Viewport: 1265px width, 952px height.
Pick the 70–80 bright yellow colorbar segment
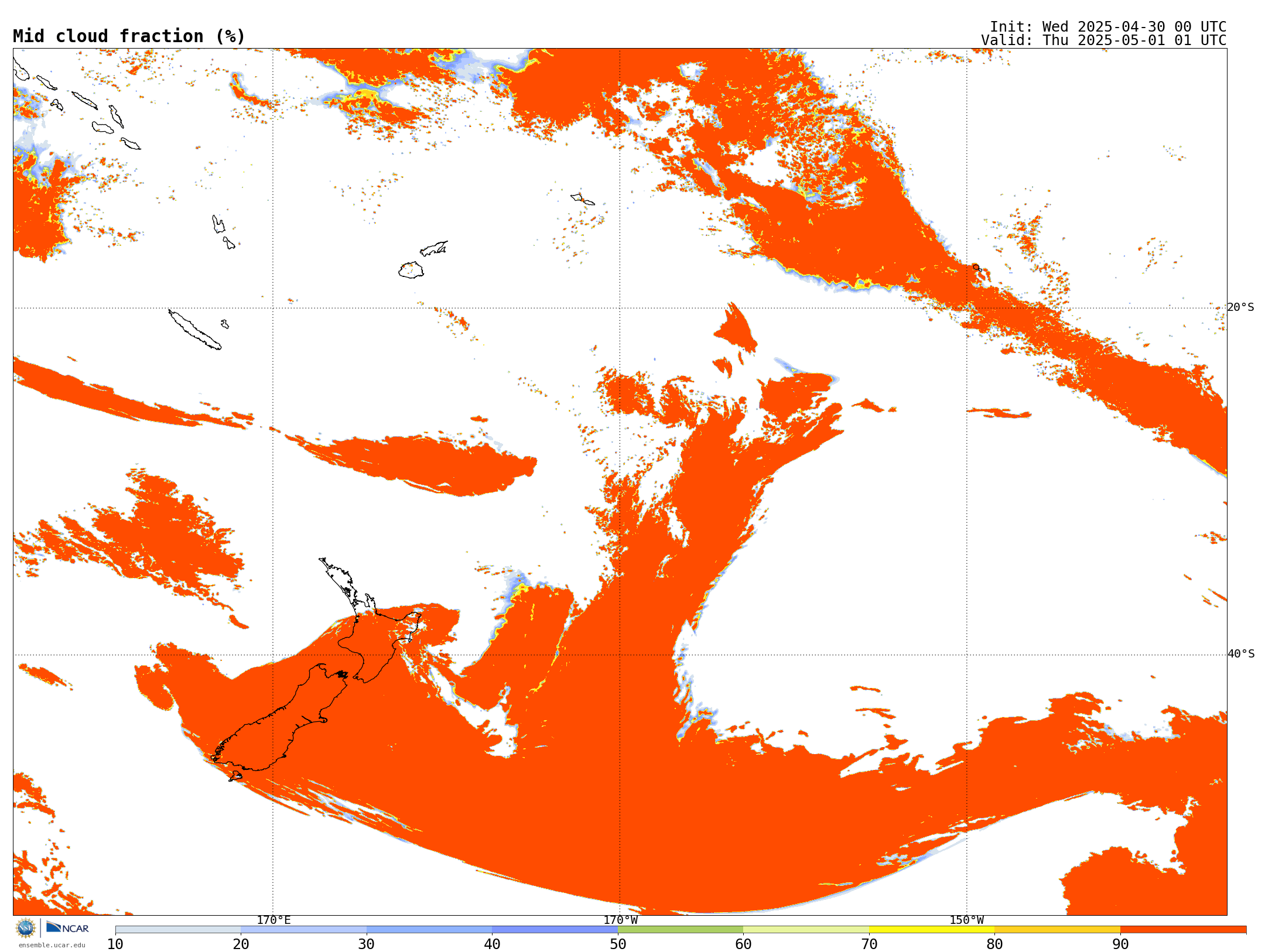(x=932, y=930)
